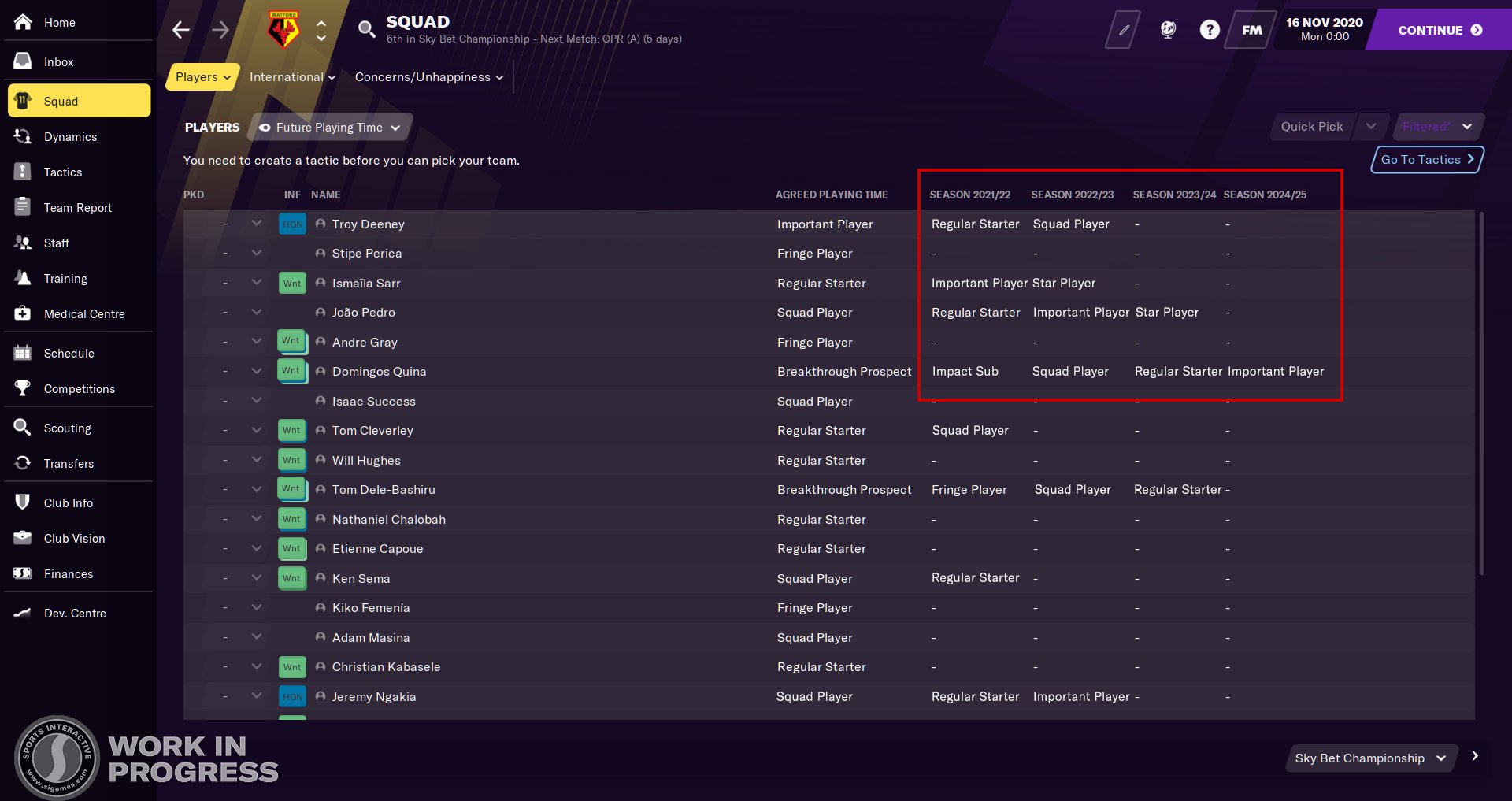Screen dimensions: 1512x801
Task: Open the Schedule calendar
Action: point(69,353)
